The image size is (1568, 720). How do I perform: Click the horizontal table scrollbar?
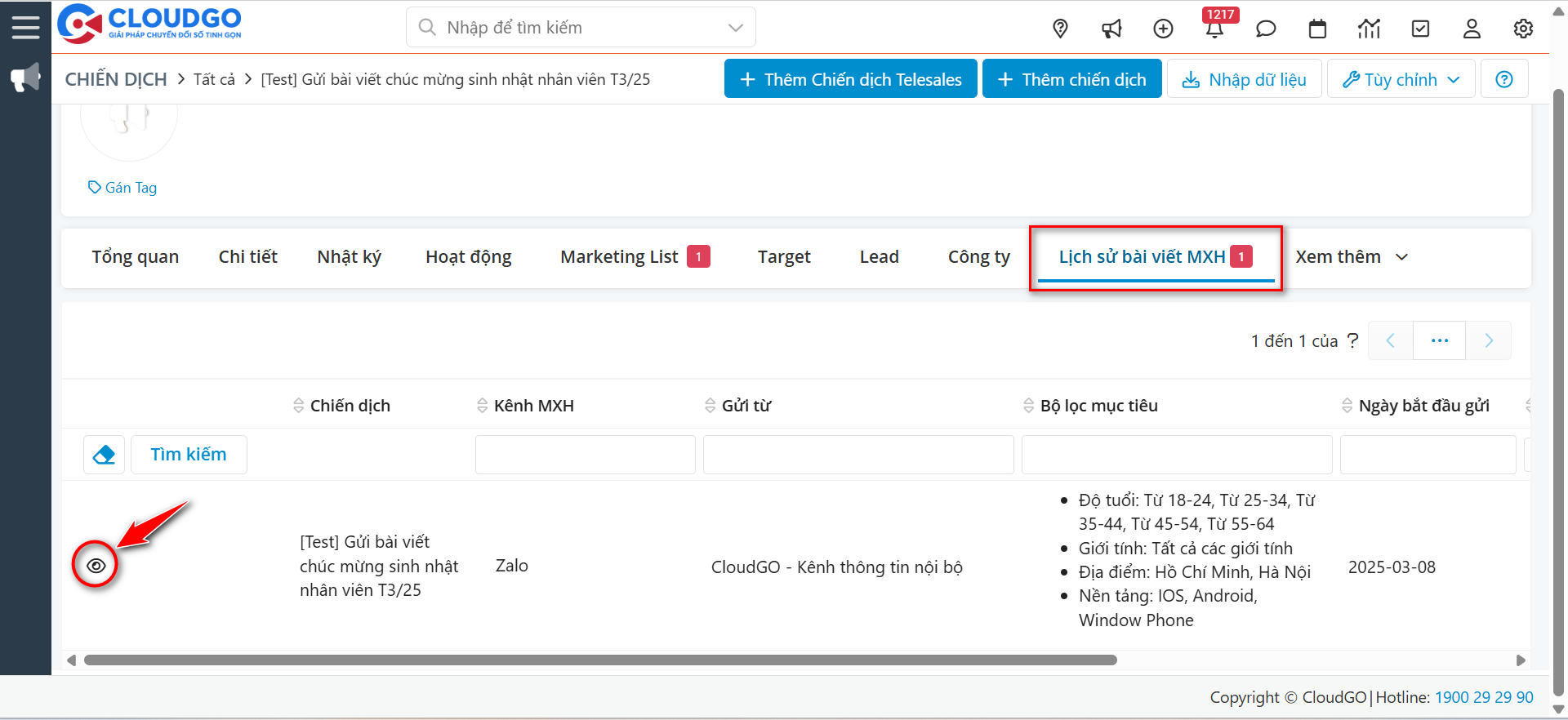tap(600, 660)
